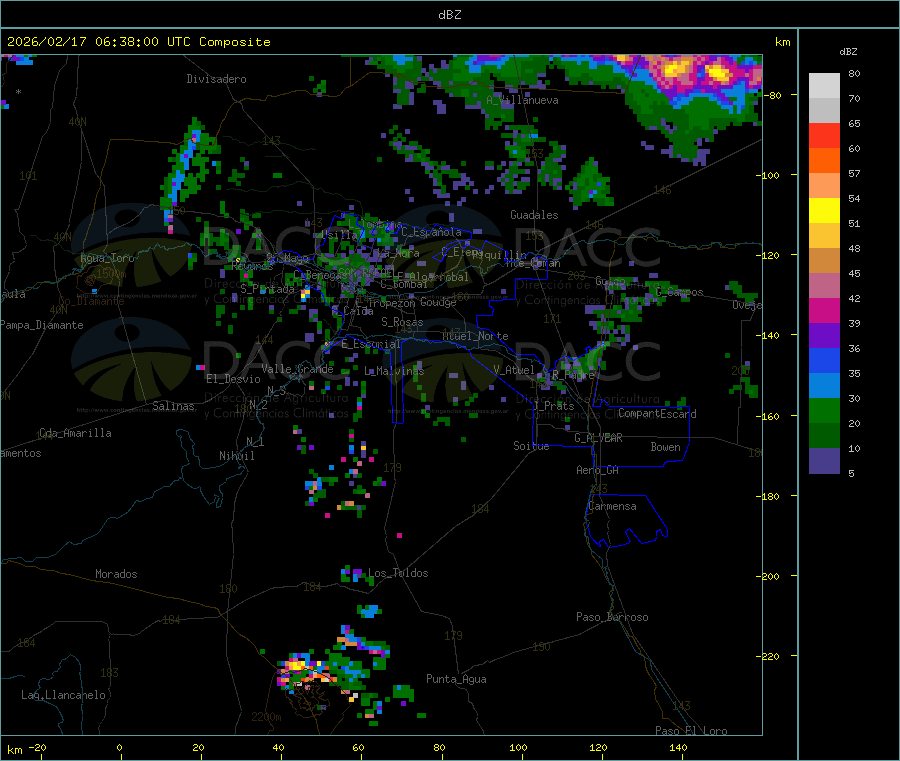Click the 'Morados' map label
This screenshot has height=761, width=900.
click(116, 574)
